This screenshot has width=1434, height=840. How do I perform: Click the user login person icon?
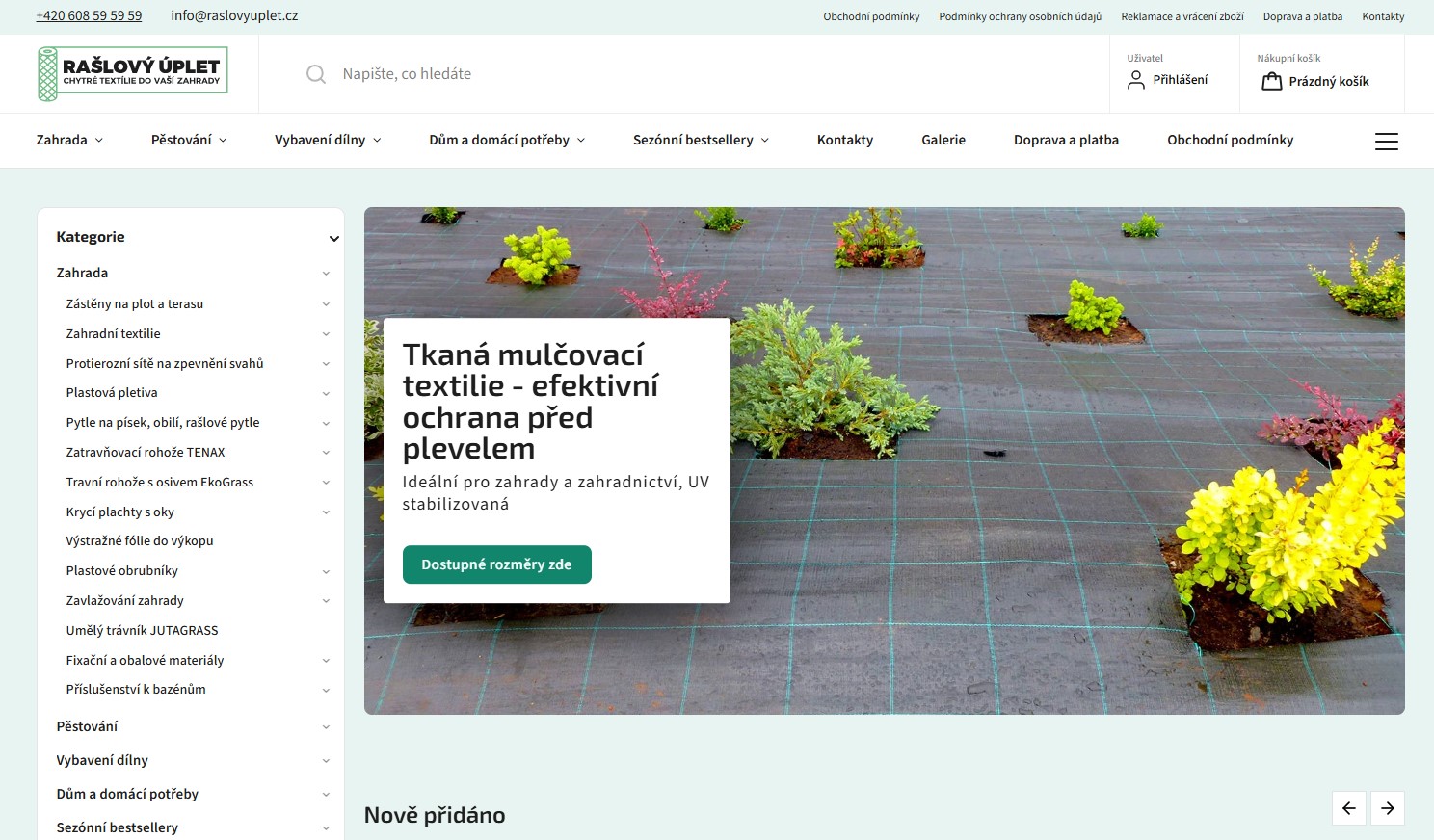(1136, 80)
